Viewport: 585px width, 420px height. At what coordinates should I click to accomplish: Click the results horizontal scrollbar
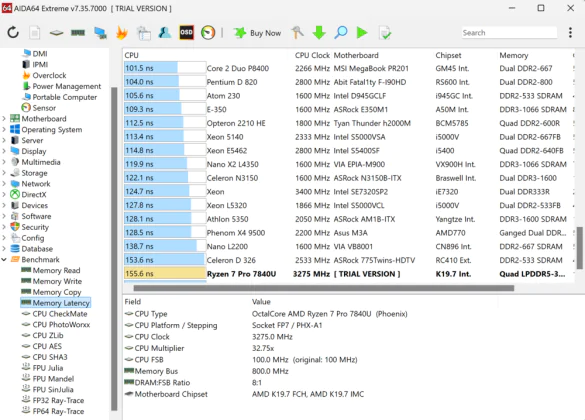coord(324,288)
